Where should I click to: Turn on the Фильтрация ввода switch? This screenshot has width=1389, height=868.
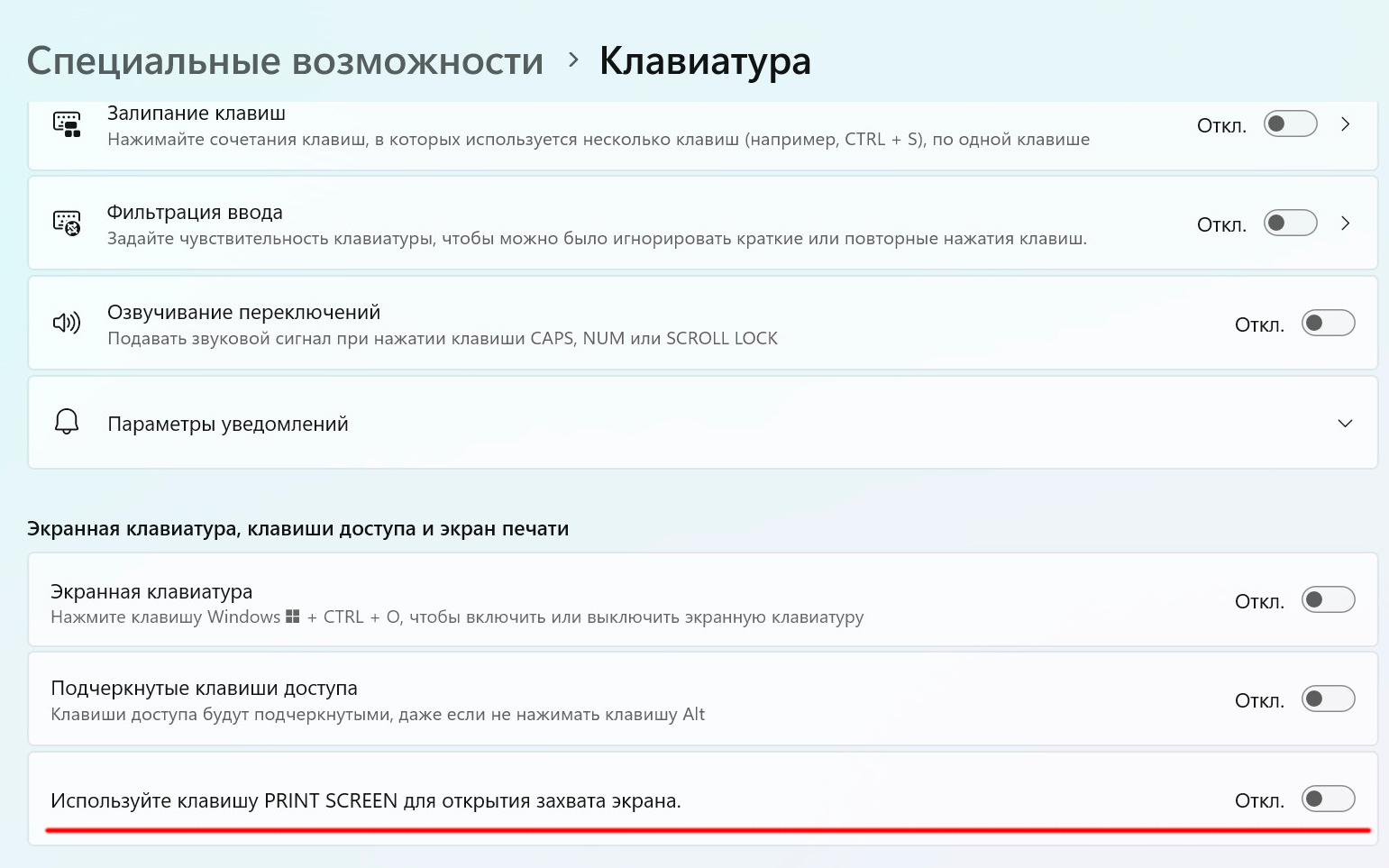1290,223
